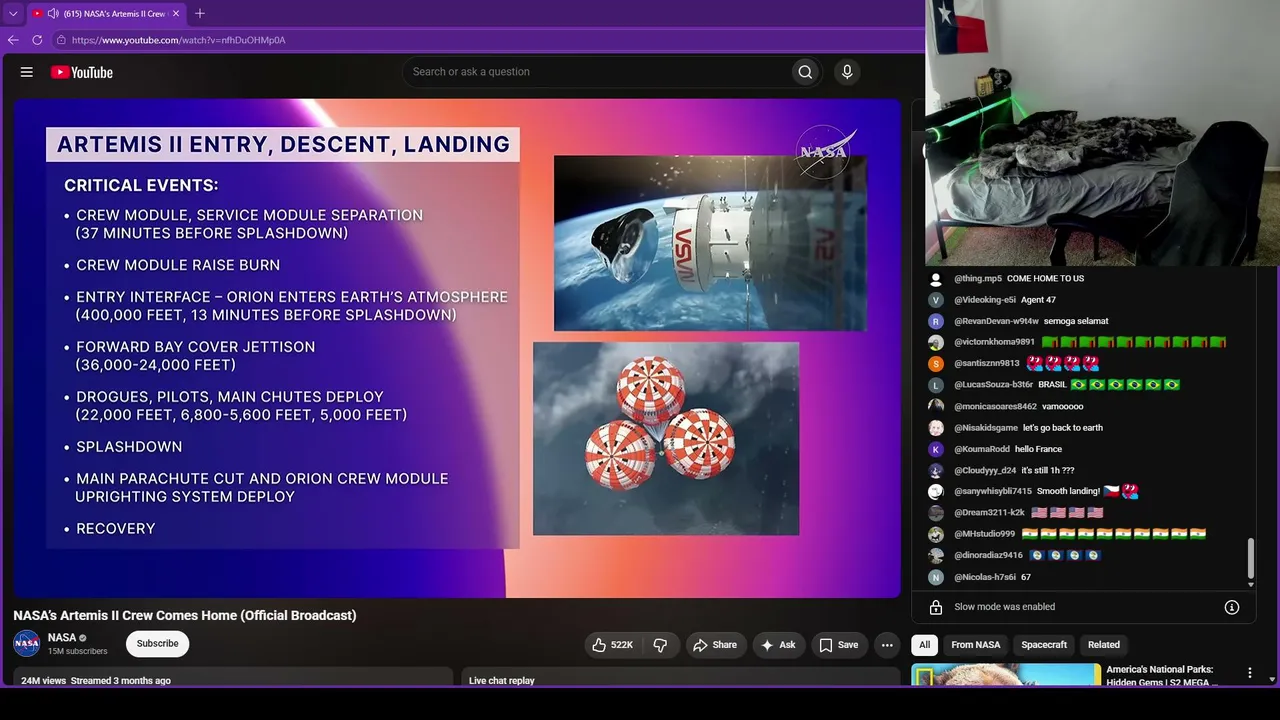The height and width of the screenshot is (720, 1280).
Task: Open options for America's National Parks video
Action: click(x=1249, y=673)
